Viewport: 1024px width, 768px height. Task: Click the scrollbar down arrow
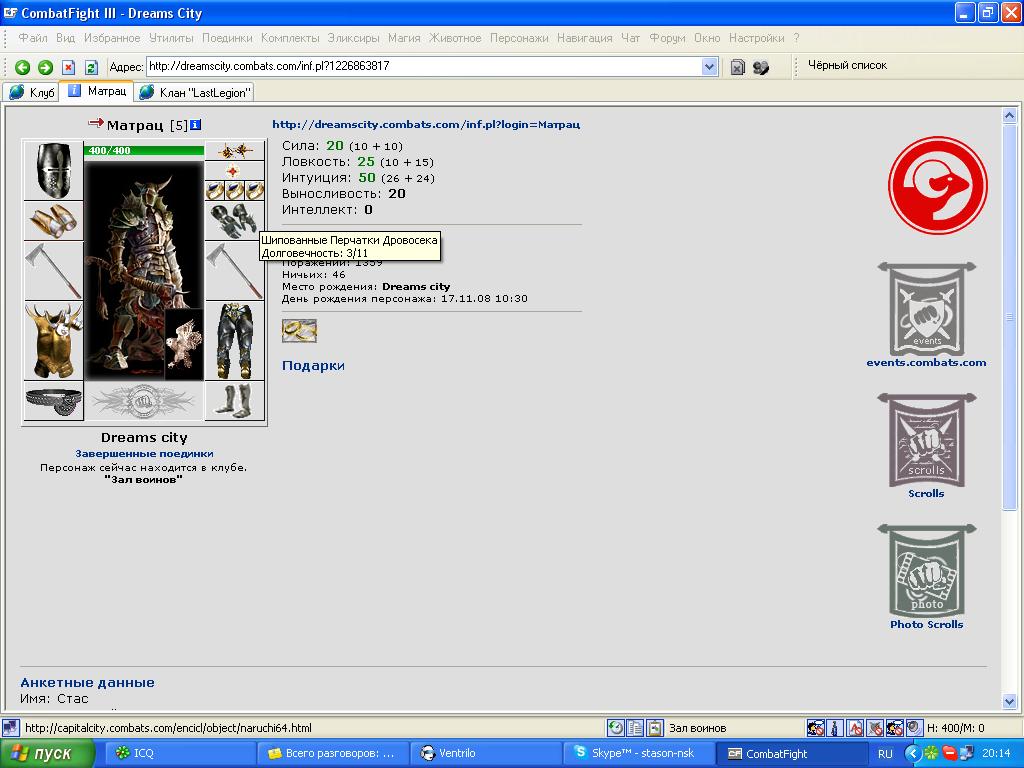coord(1009,702)
